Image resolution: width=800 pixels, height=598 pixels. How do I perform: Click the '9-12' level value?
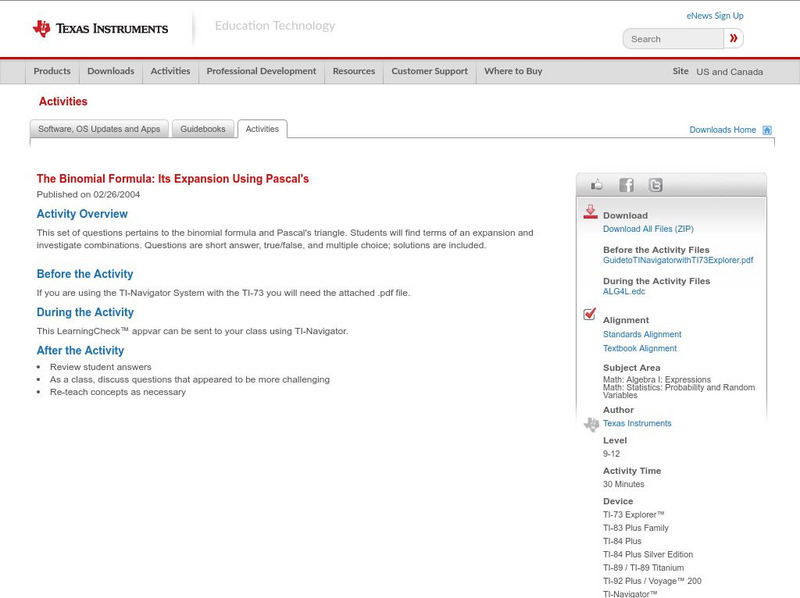(611, 454)
